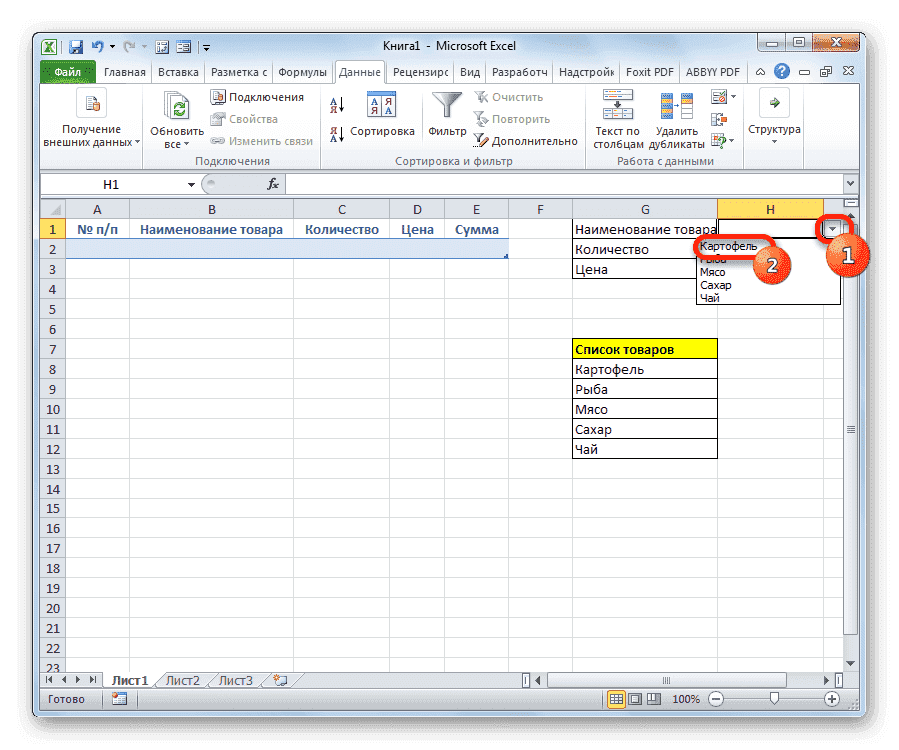Open the Структура tool
This screenshot has width=899, height=750.
[x=774, y=115]
